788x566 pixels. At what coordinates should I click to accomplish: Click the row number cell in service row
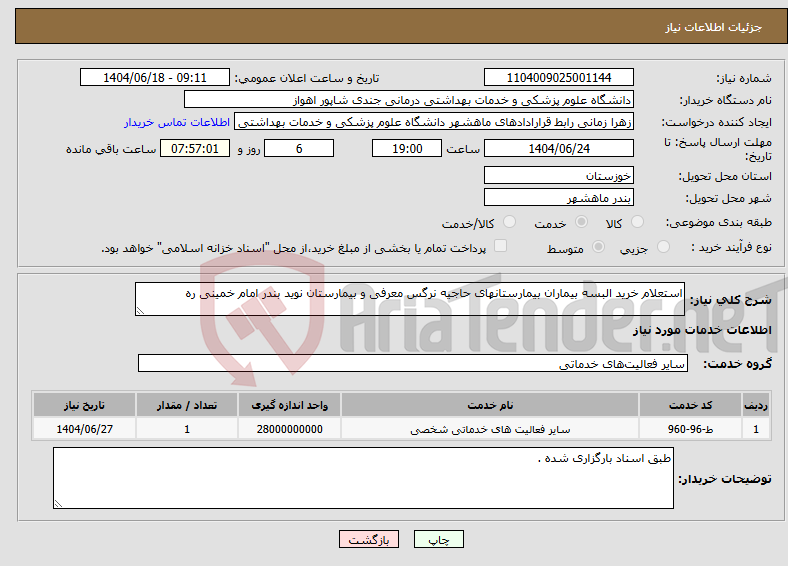[756, 429]
